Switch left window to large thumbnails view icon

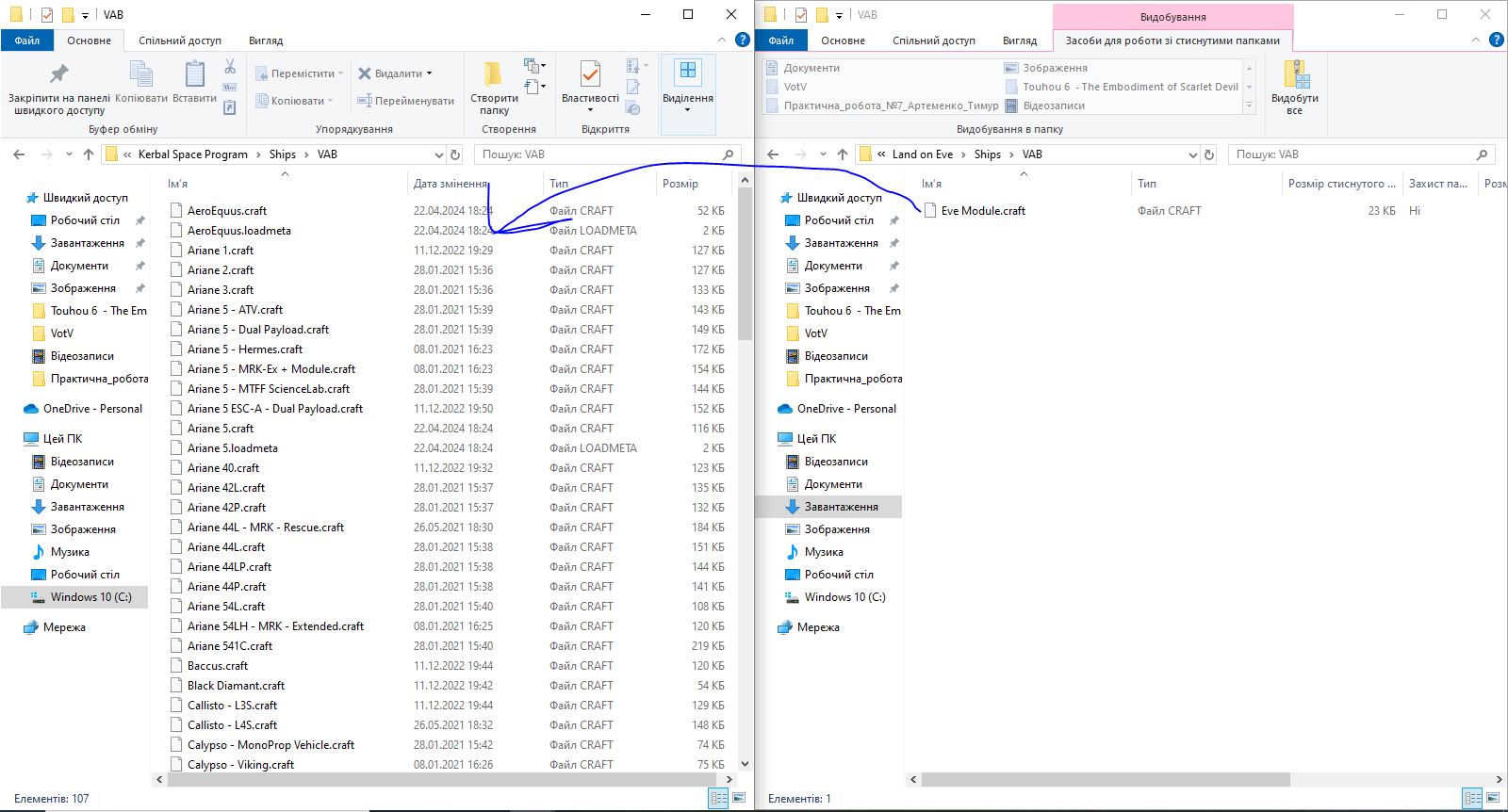[x=740, y=798]
